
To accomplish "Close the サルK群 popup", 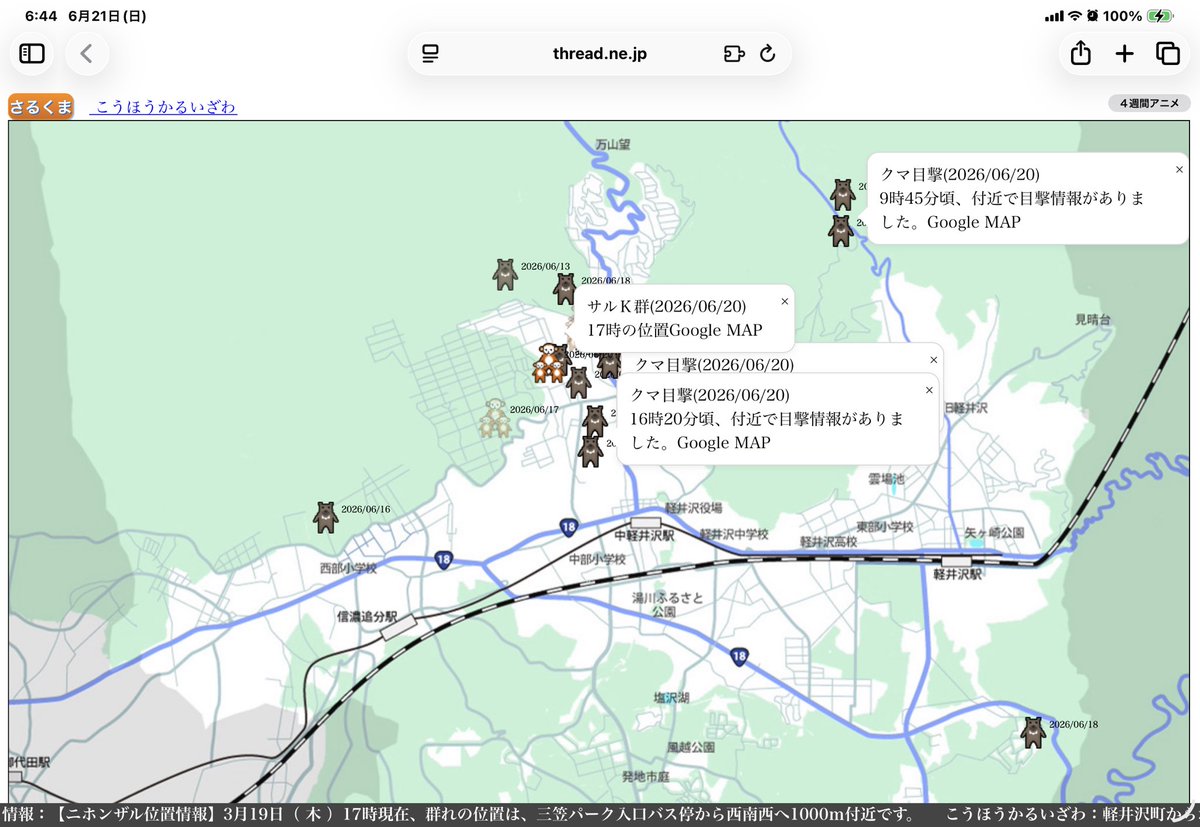I will (x=784, y=301).
